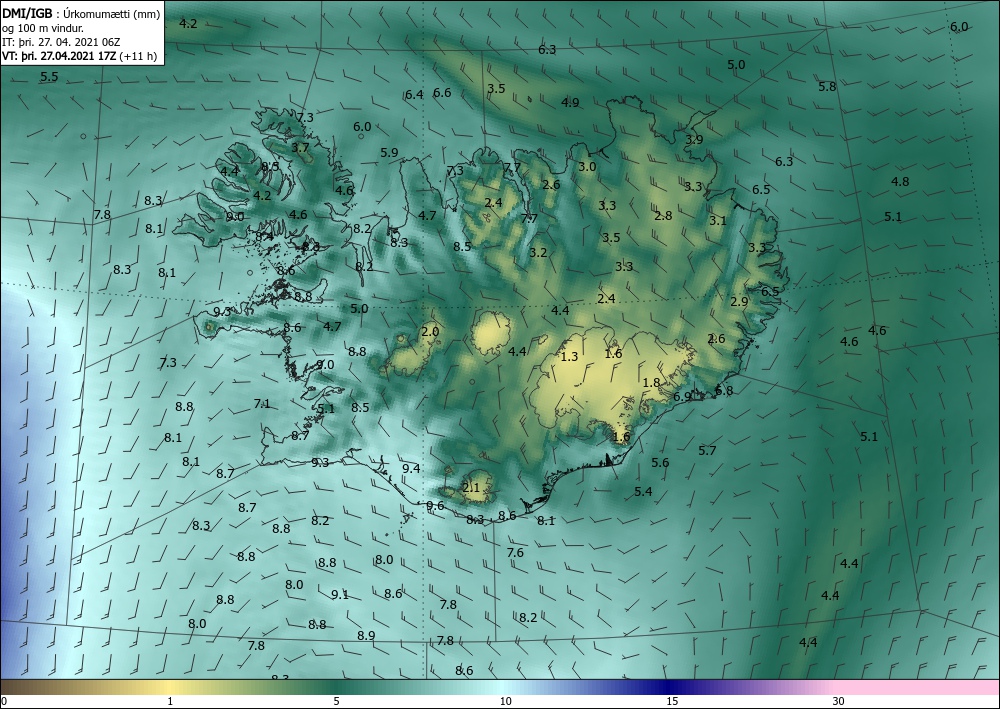Click the dark blue section of the color bar
Screen dimensions: 1000x709
[x=670, y=687]
